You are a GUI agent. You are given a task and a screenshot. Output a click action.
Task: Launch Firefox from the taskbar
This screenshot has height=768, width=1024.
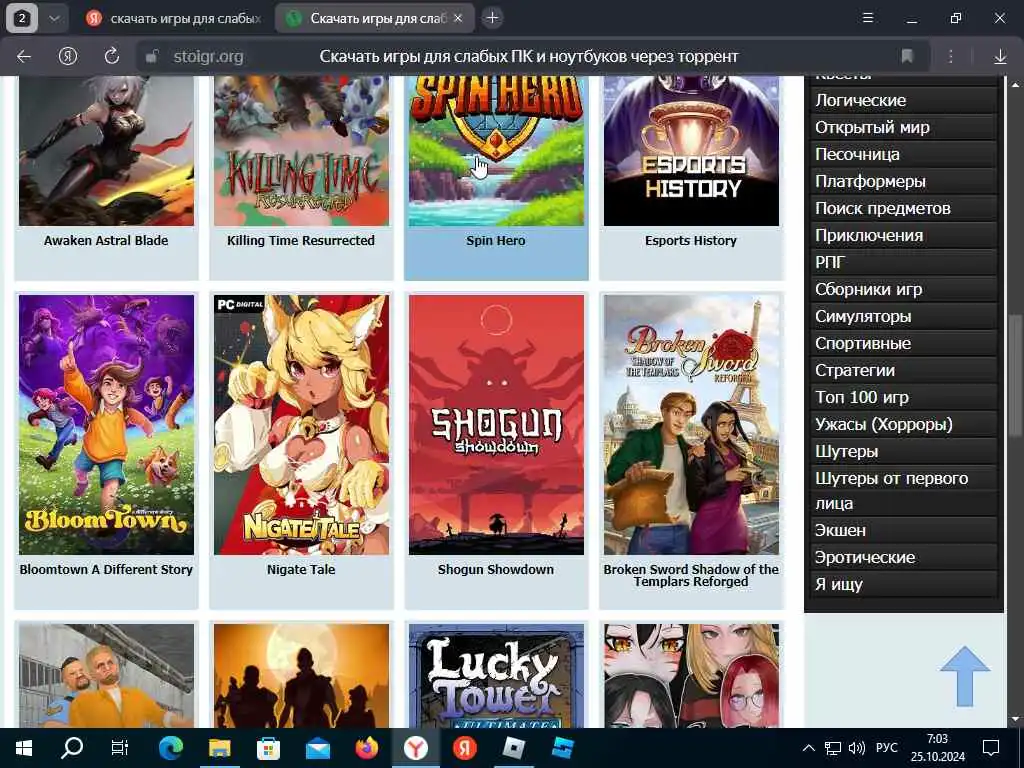point(367,748)
